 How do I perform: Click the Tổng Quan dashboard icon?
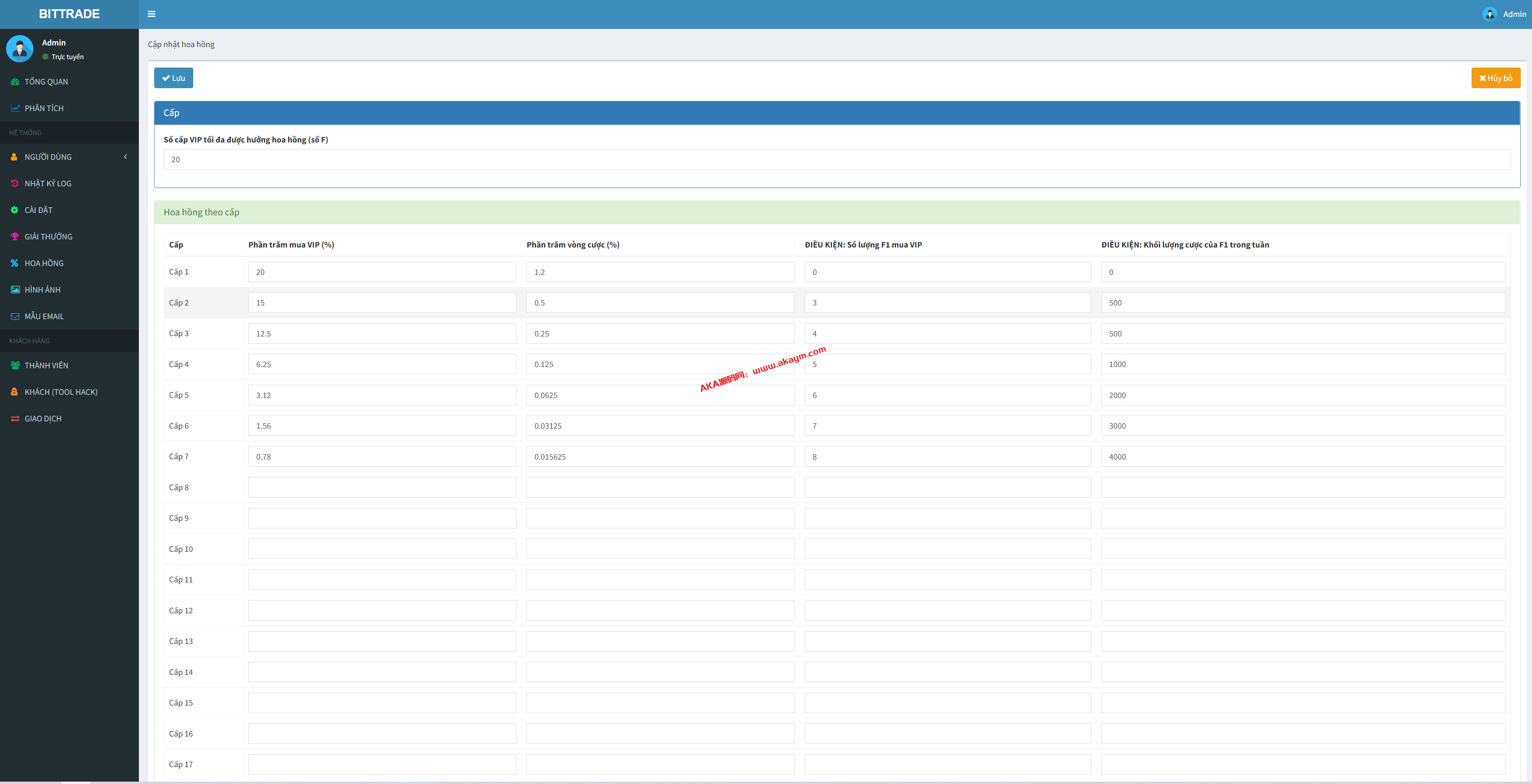(x=15, y=81)
